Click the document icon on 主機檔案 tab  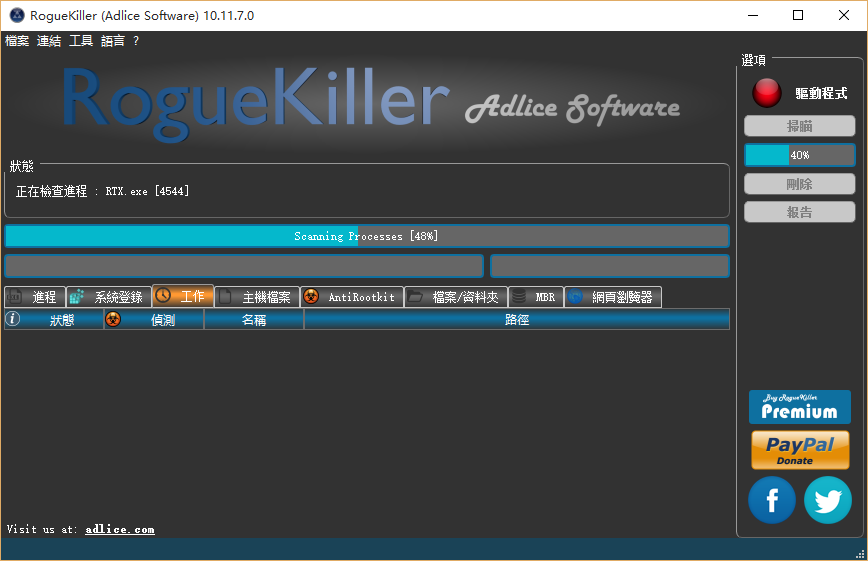225,296
